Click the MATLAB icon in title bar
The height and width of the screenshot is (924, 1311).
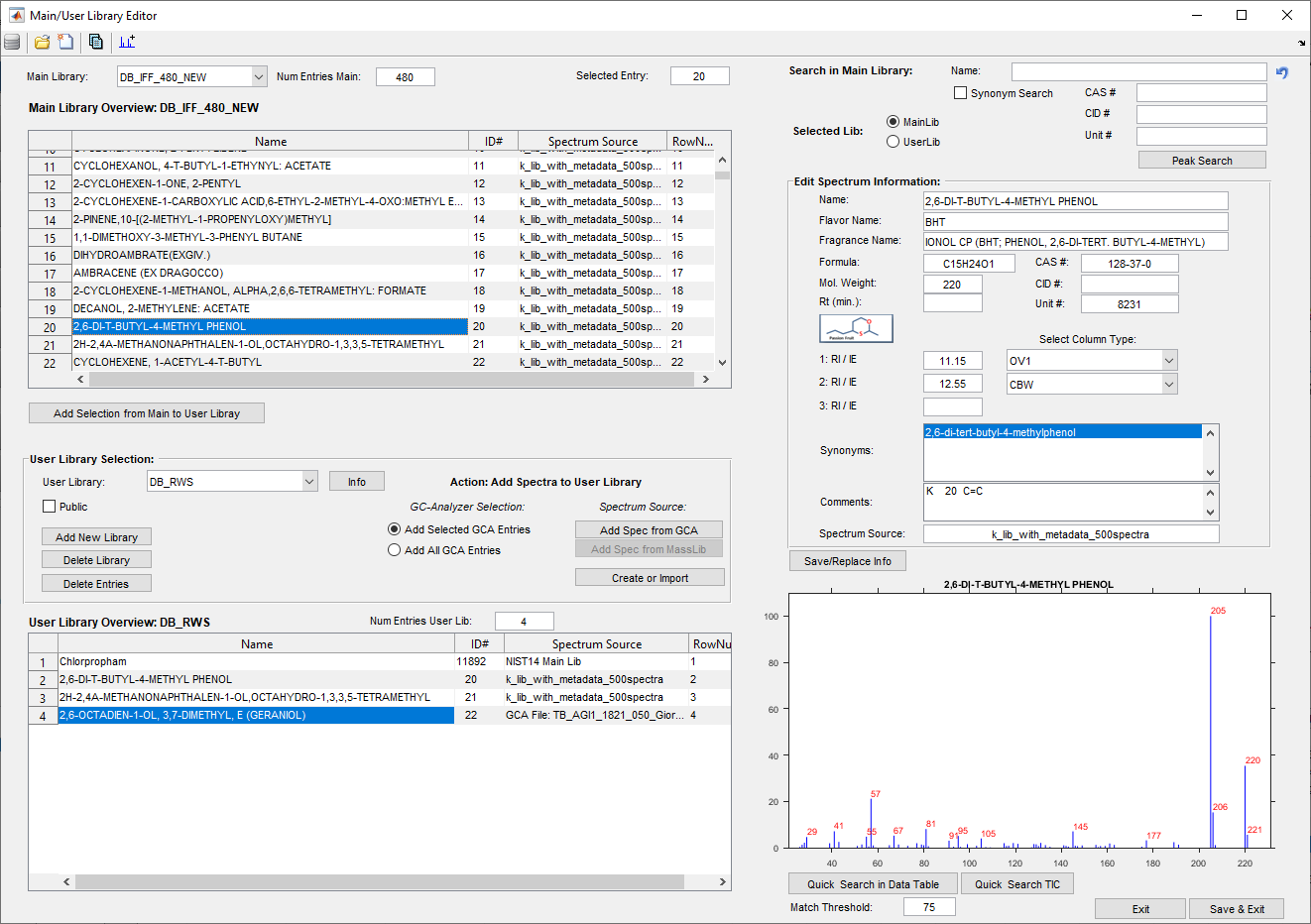click(x=16, y=15)
